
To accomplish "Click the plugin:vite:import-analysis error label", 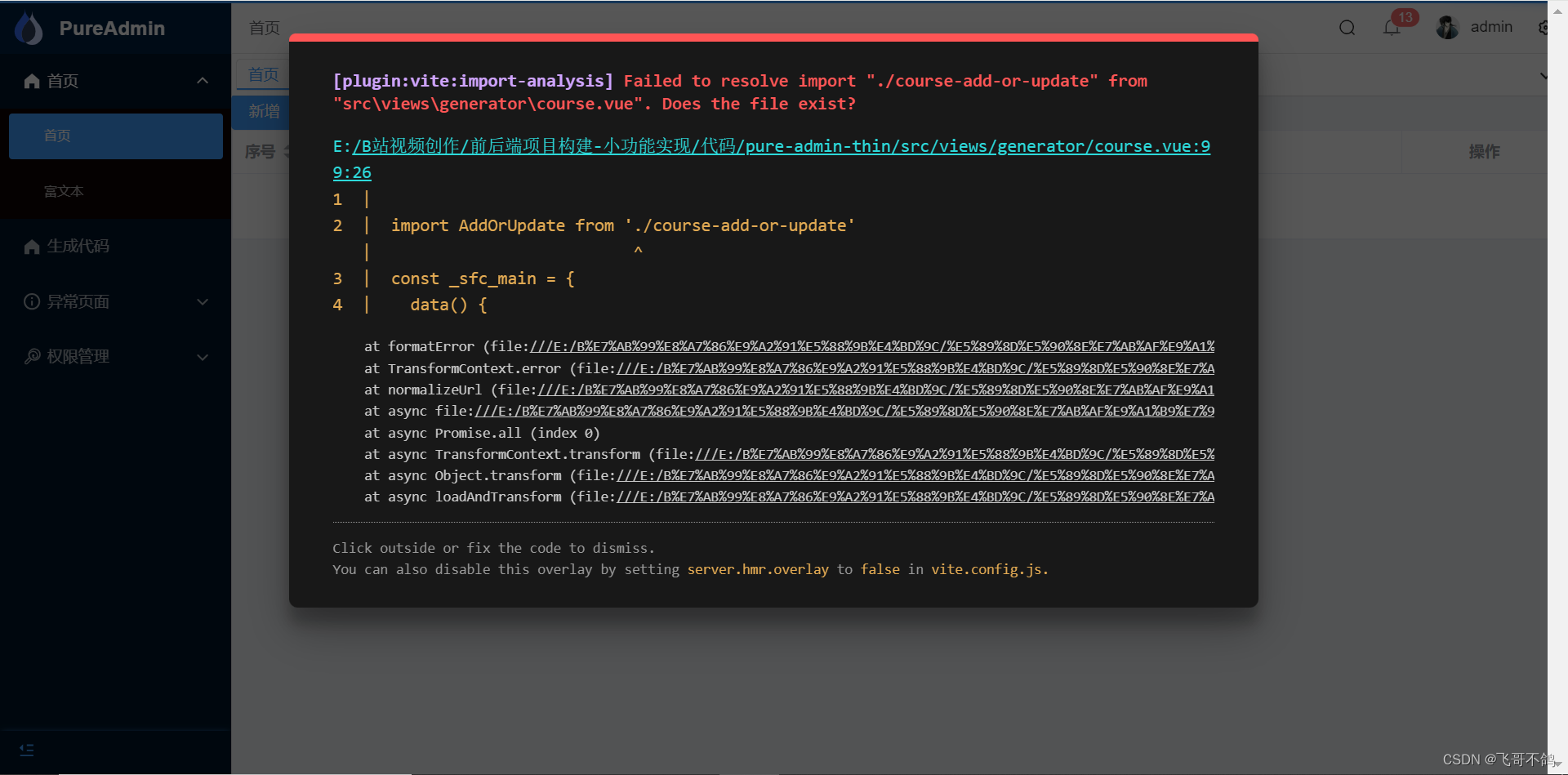I will tap(473, 81).
